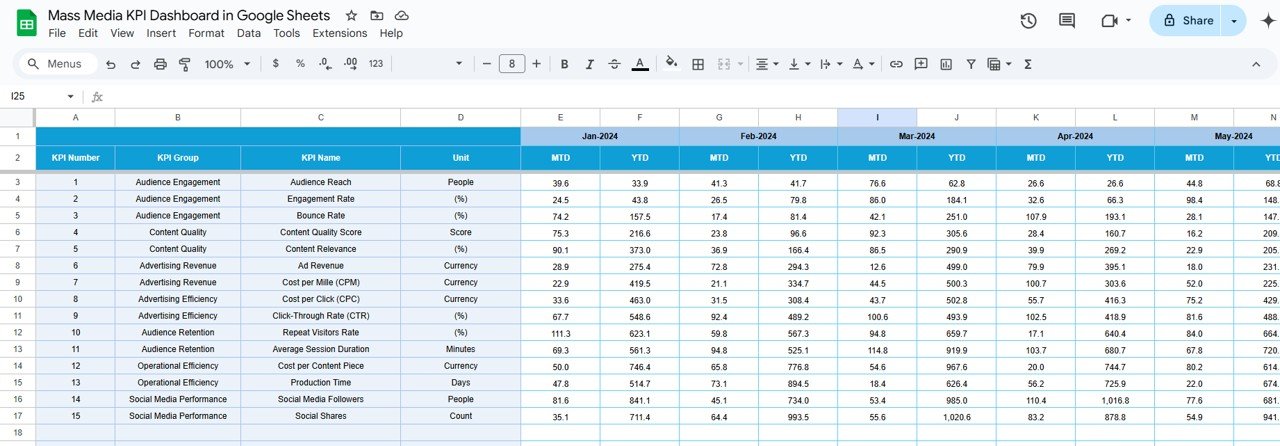Screen dimensions: 1280x446
Task: Format as percent
Action: tap(300, 64)
